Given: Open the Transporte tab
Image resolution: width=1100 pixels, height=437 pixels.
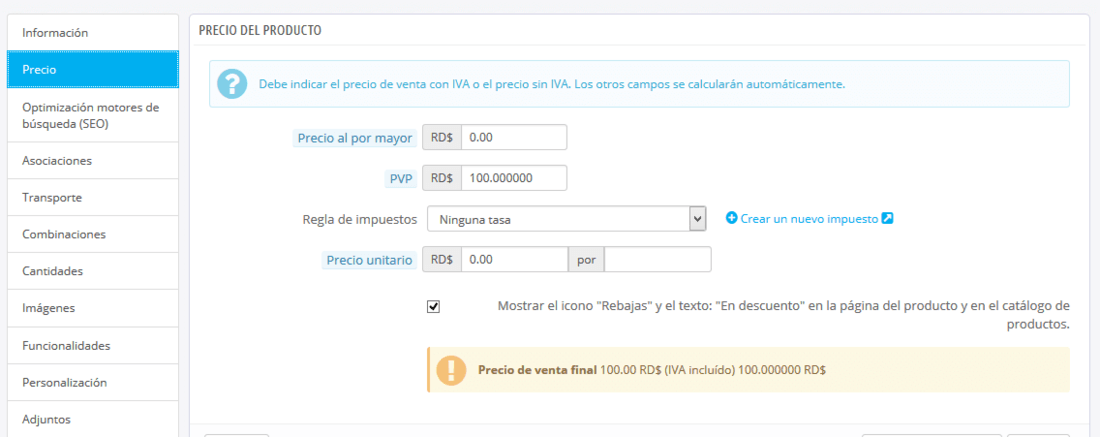Looking at the screenshot, I should pyautogui.click(x=93, y=198).
